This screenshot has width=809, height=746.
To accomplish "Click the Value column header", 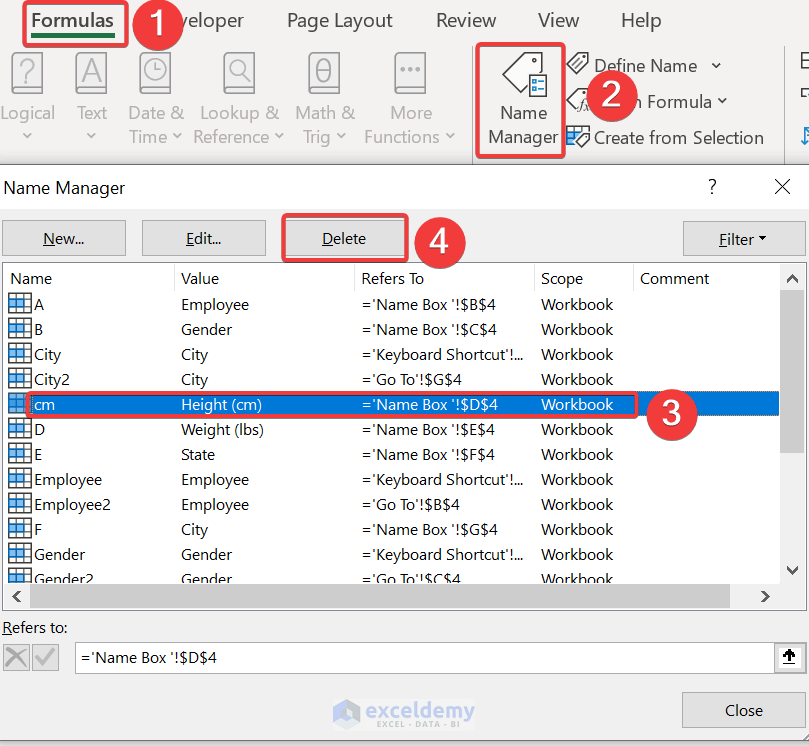I will (x=265, y=279).
